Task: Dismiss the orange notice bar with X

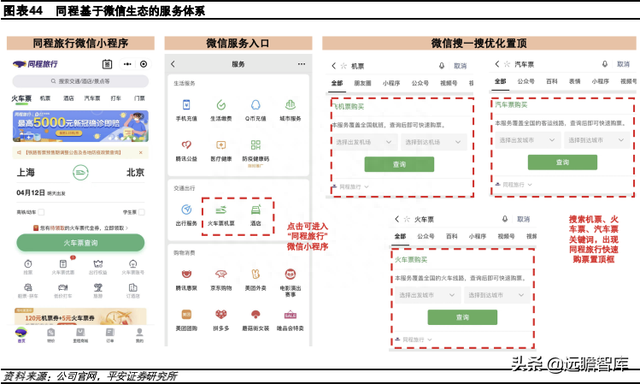Action: click(140, 152)
